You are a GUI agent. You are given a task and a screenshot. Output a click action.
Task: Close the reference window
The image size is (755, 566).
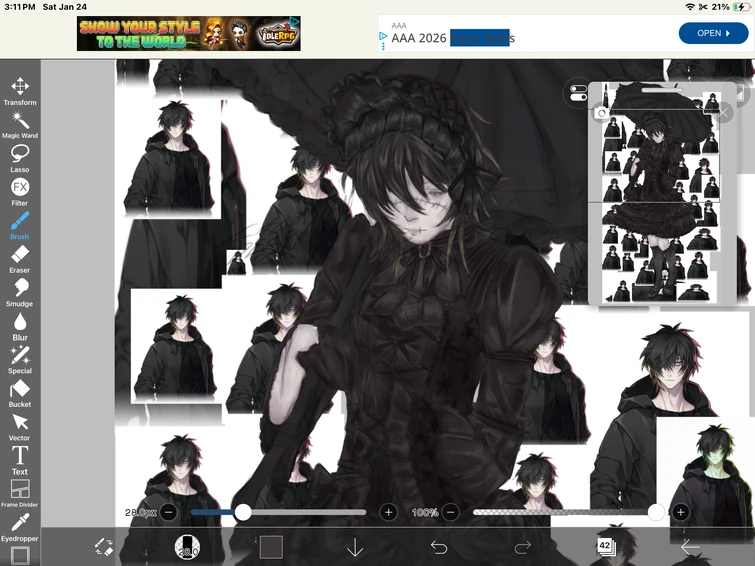723,113
